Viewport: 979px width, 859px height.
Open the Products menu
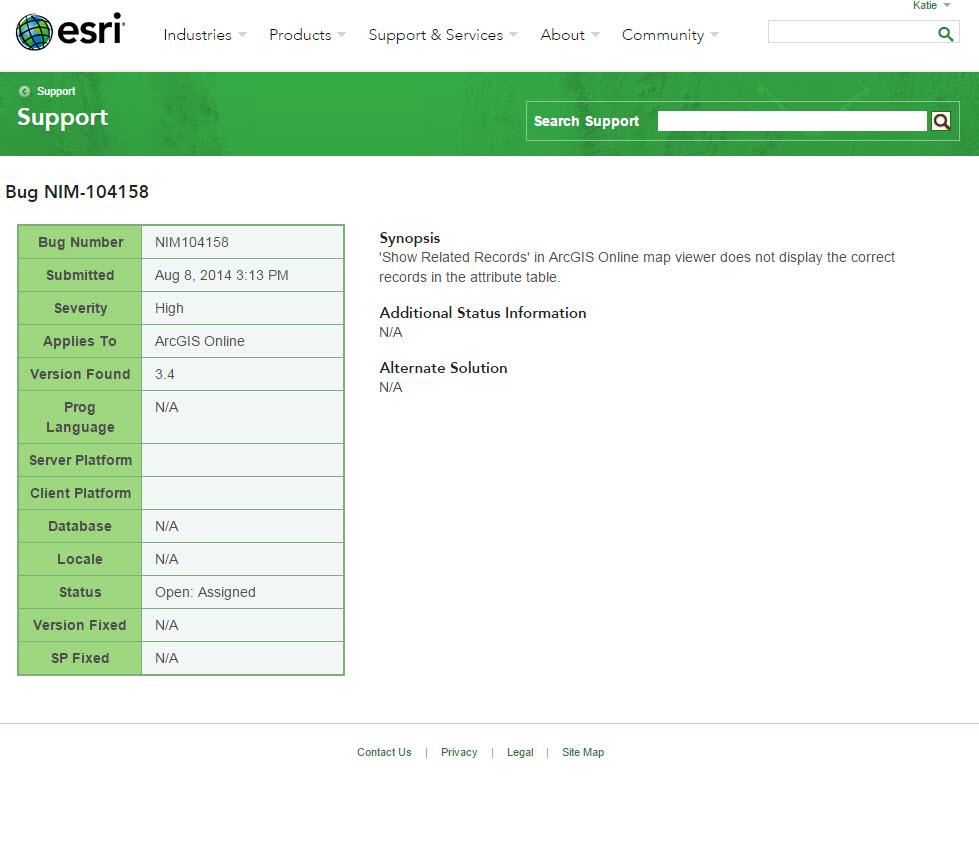[x=300, y=35]
